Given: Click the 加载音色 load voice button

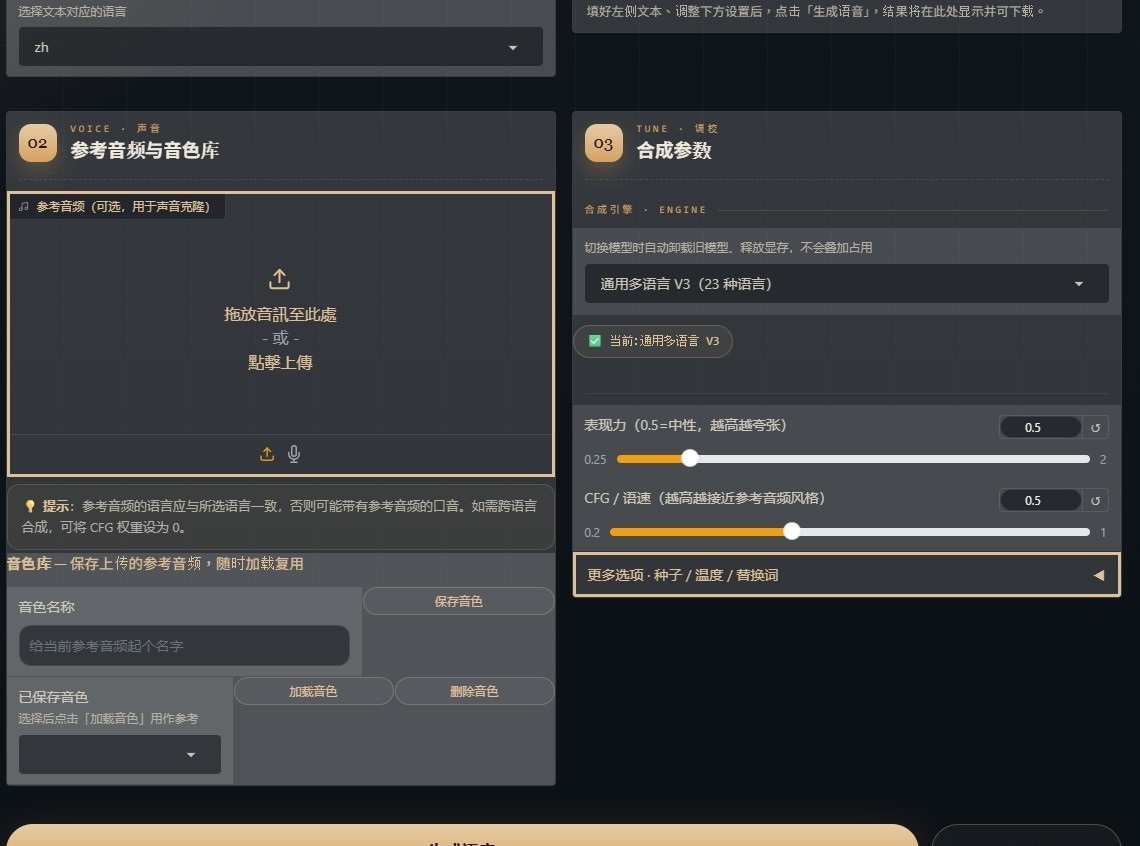Looking at the screenshot, I should coord(313,691).
